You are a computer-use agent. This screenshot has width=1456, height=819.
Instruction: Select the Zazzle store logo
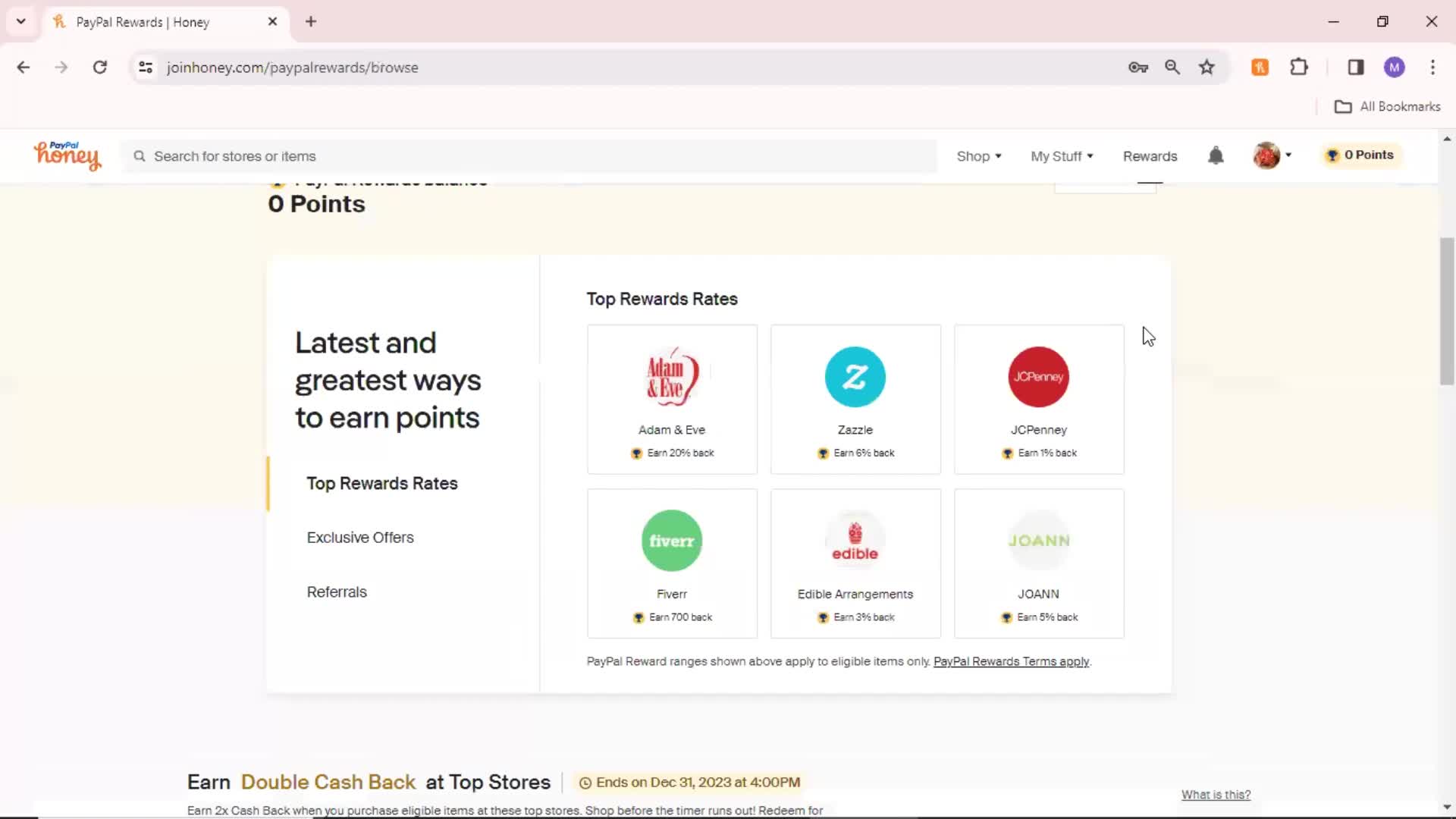point(855,377)
